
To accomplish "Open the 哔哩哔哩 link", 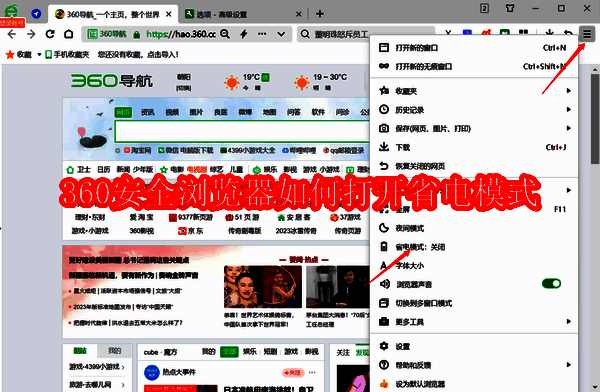I will pyautogui.click(x=299, y=150).
